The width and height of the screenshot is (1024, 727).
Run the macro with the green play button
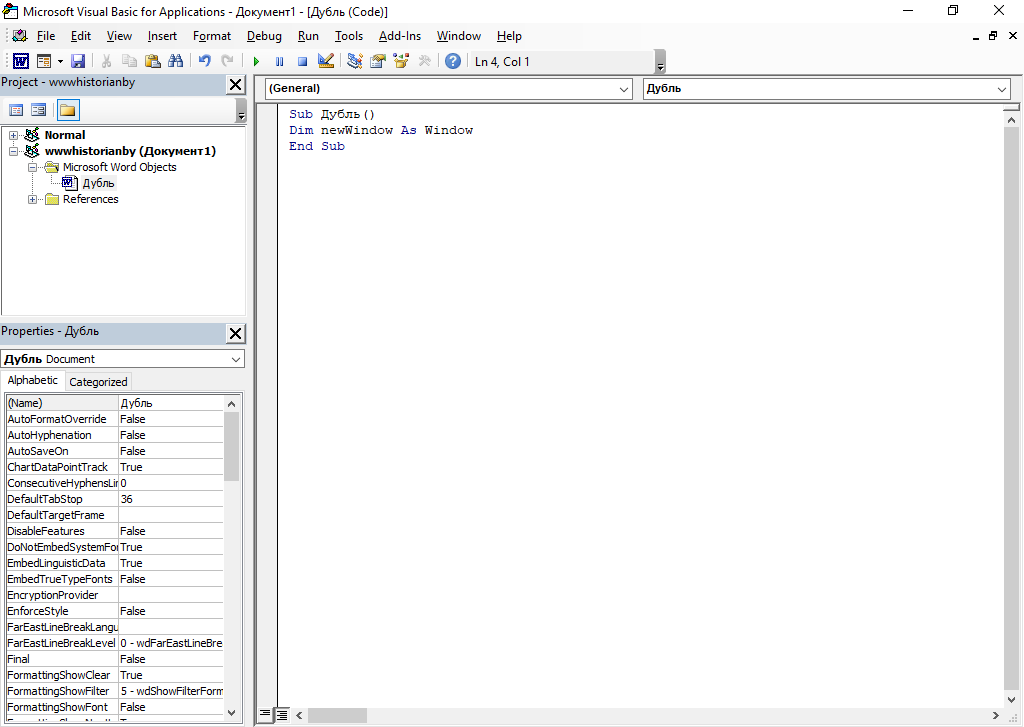(256, 62)
